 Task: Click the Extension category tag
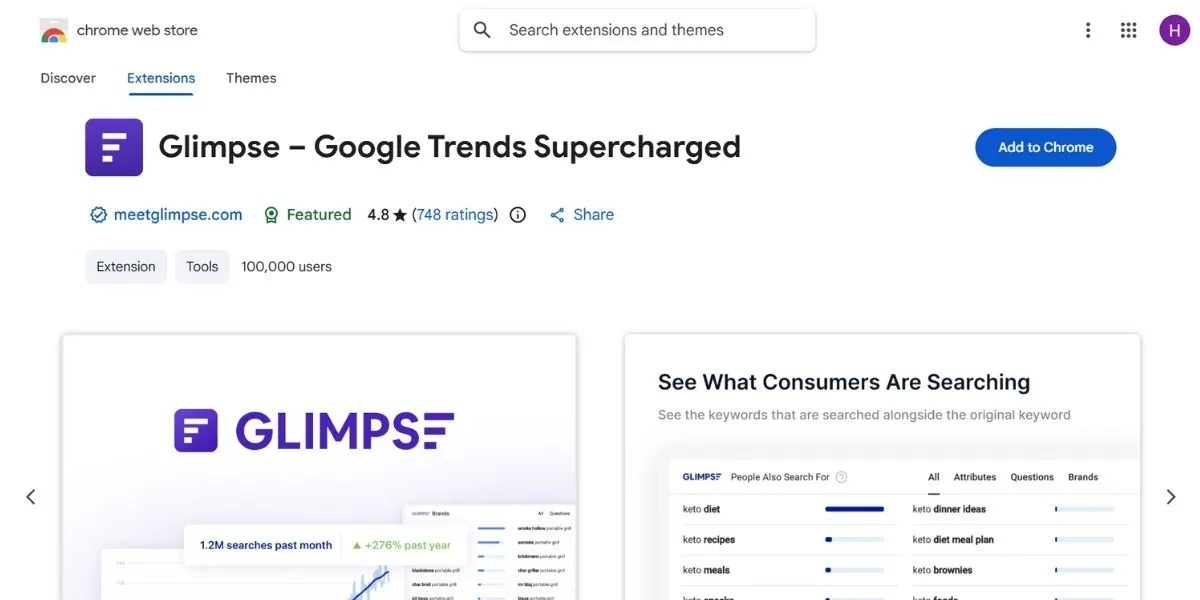tap(125, 266)
